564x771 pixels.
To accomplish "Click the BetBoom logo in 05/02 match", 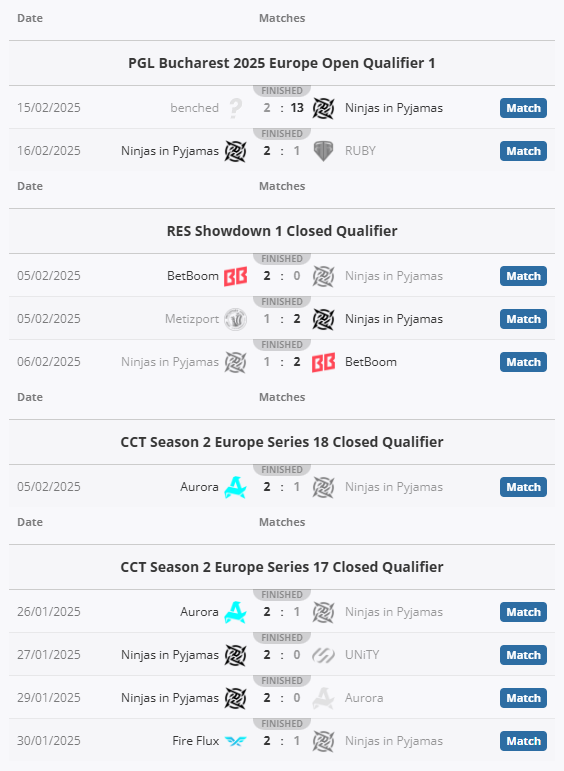I will point(236,276).
